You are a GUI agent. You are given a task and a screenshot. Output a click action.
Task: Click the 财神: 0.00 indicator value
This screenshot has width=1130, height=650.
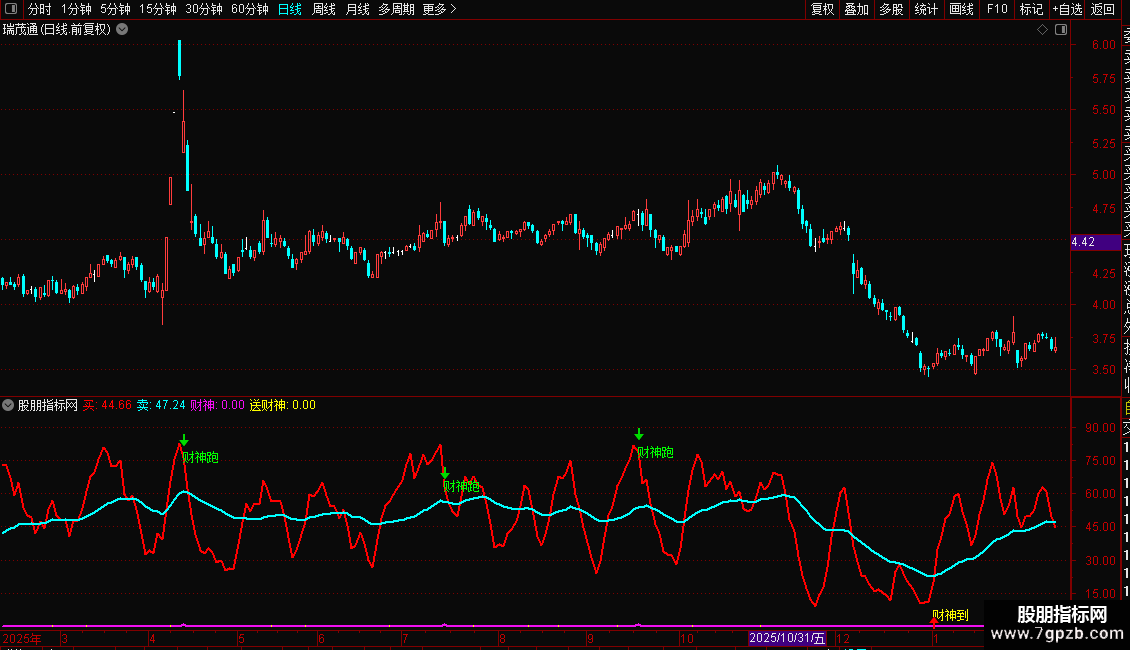click(218, 405)
